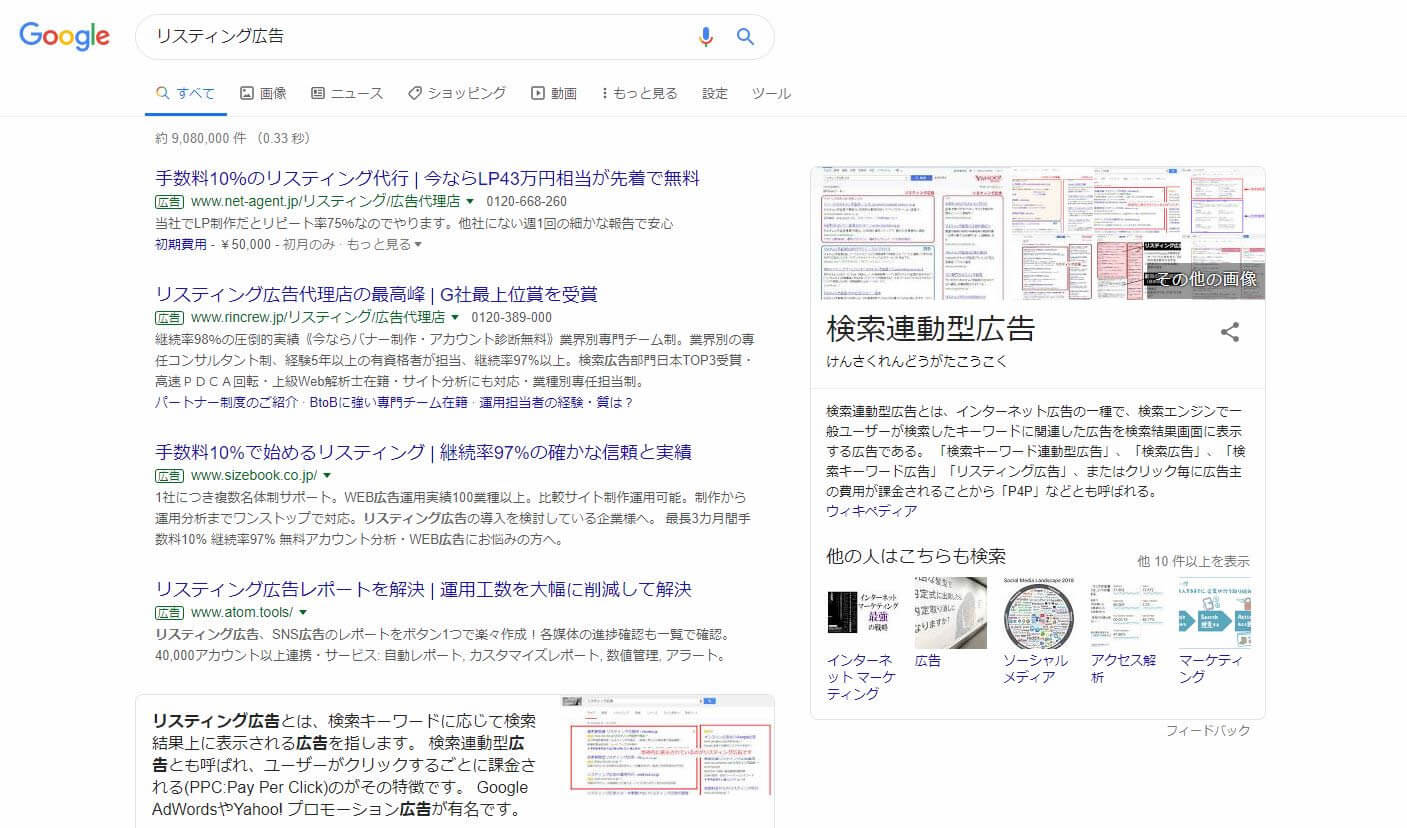
Task: Follow the ウィキペディア source link
Action: (871, 511)
